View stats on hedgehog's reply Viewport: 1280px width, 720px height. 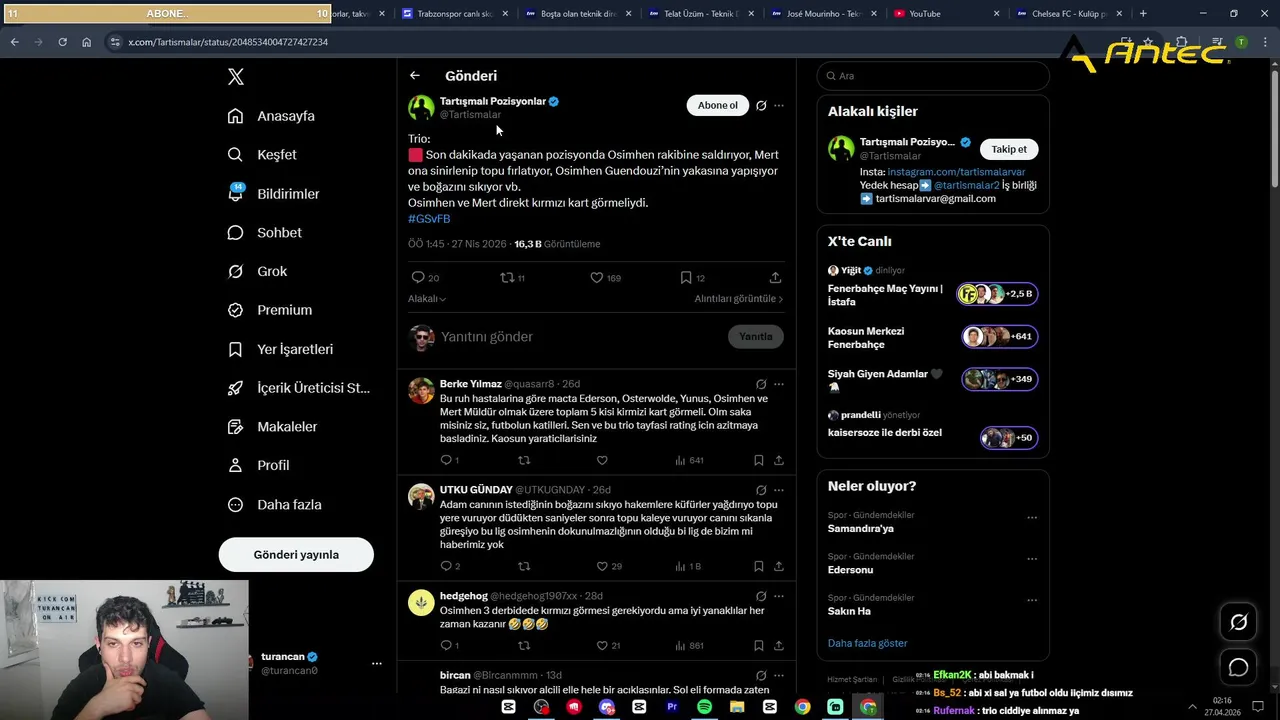point(690,646)
